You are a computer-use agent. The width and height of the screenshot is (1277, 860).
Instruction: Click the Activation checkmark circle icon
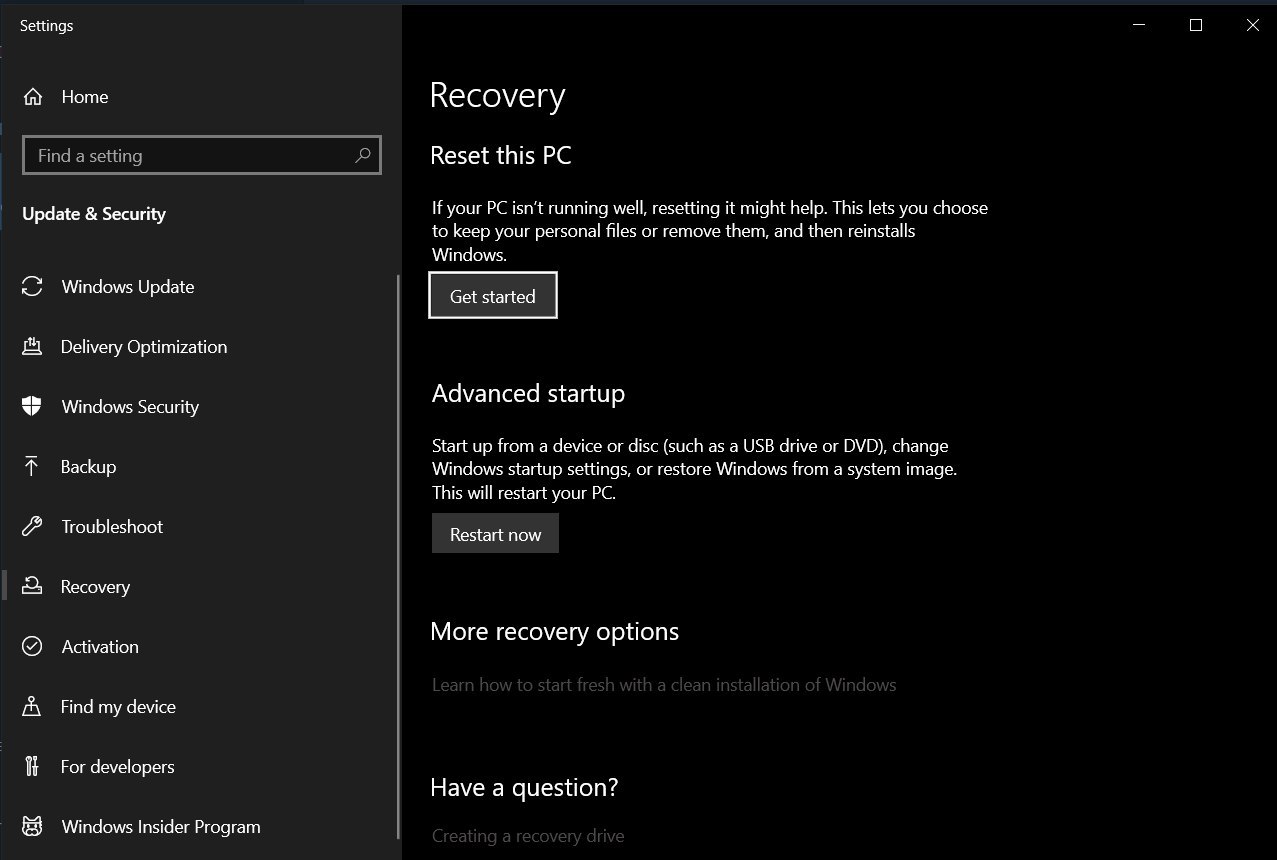click(x=32, y=647)
